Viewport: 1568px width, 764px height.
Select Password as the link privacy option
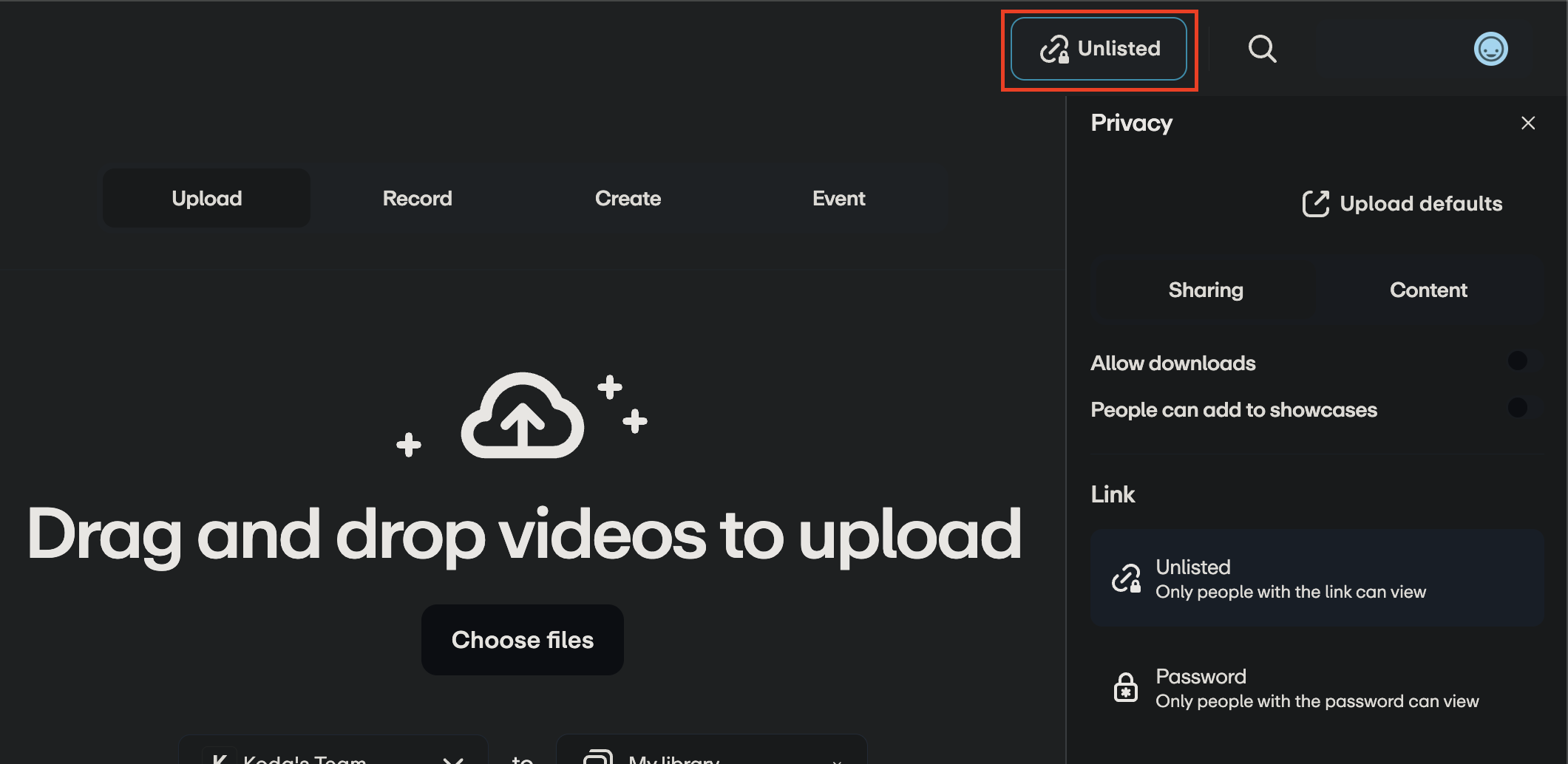1317,686
